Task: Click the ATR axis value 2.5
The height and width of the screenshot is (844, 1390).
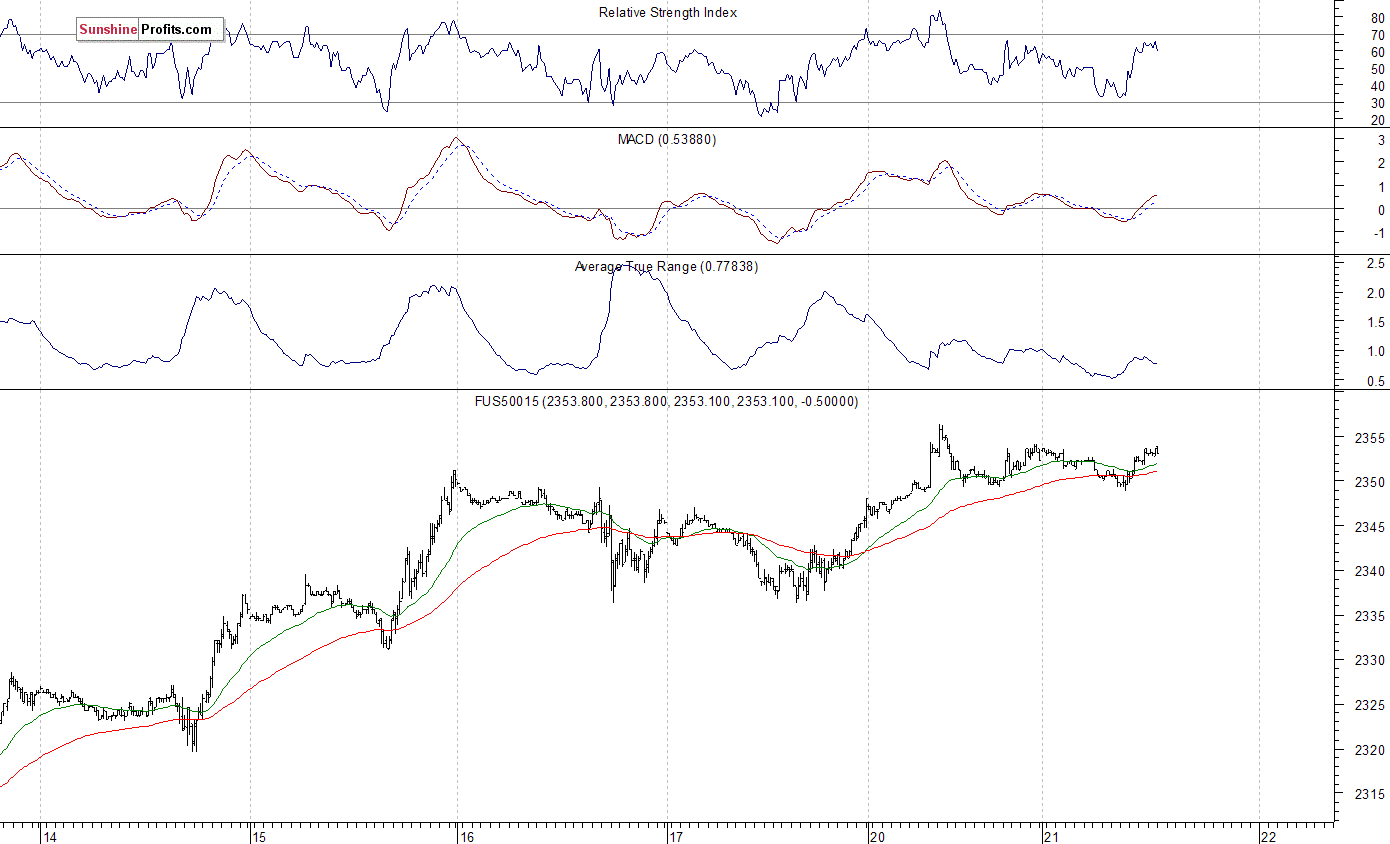Action: [1376, 264]
